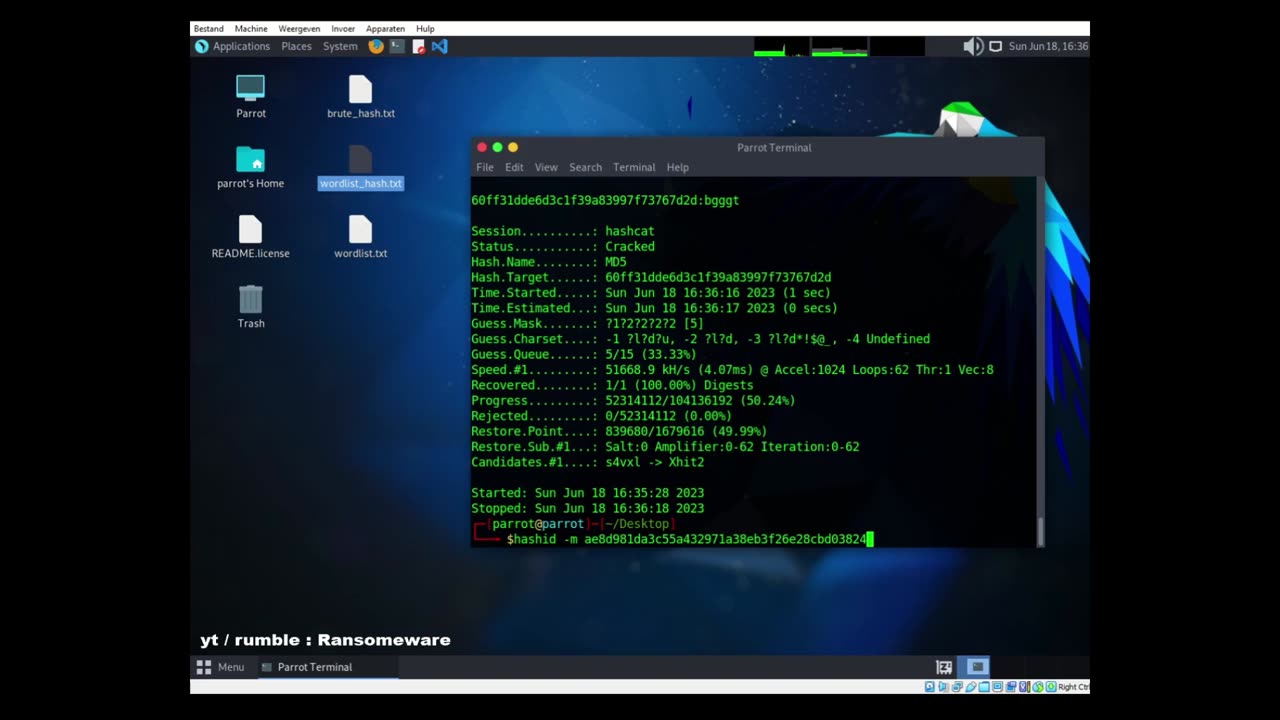Click the Hash.Target line
The height and width of the screenshot is (720, 1280).
click(x=651, y=277)
